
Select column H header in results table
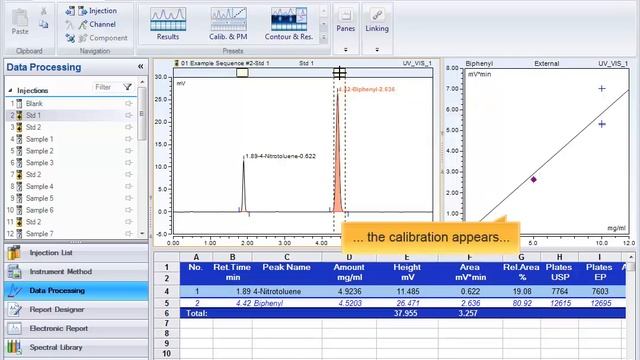click(560, 257)
